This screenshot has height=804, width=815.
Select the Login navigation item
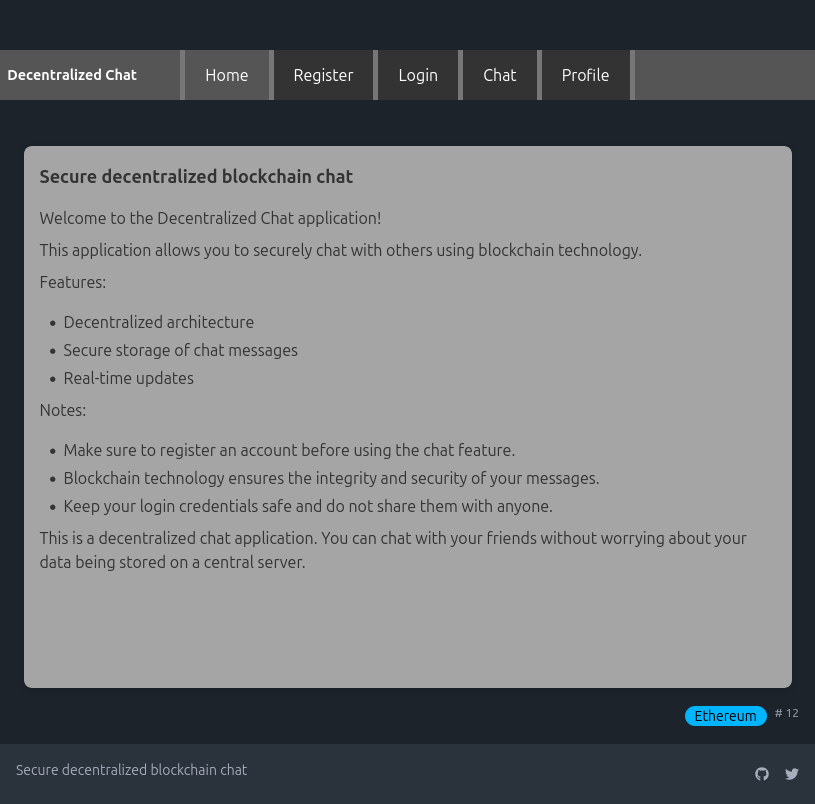pyautogui.click(x=418, y=75)
